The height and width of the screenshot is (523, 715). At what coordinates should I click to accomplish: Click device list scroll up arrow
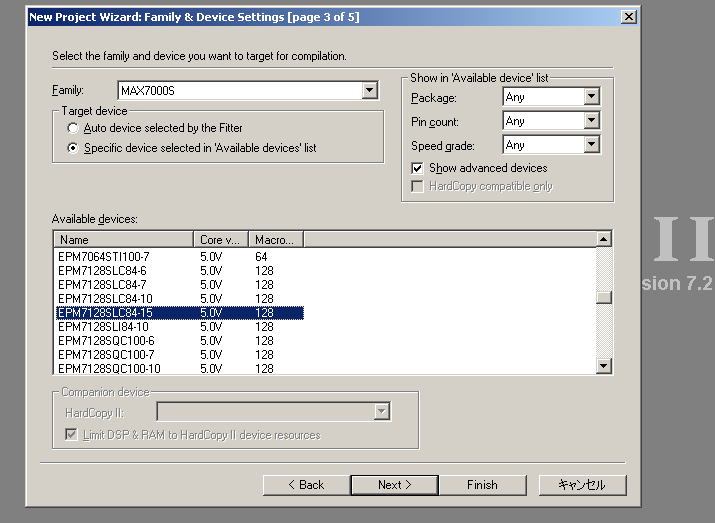coord(604,239)
